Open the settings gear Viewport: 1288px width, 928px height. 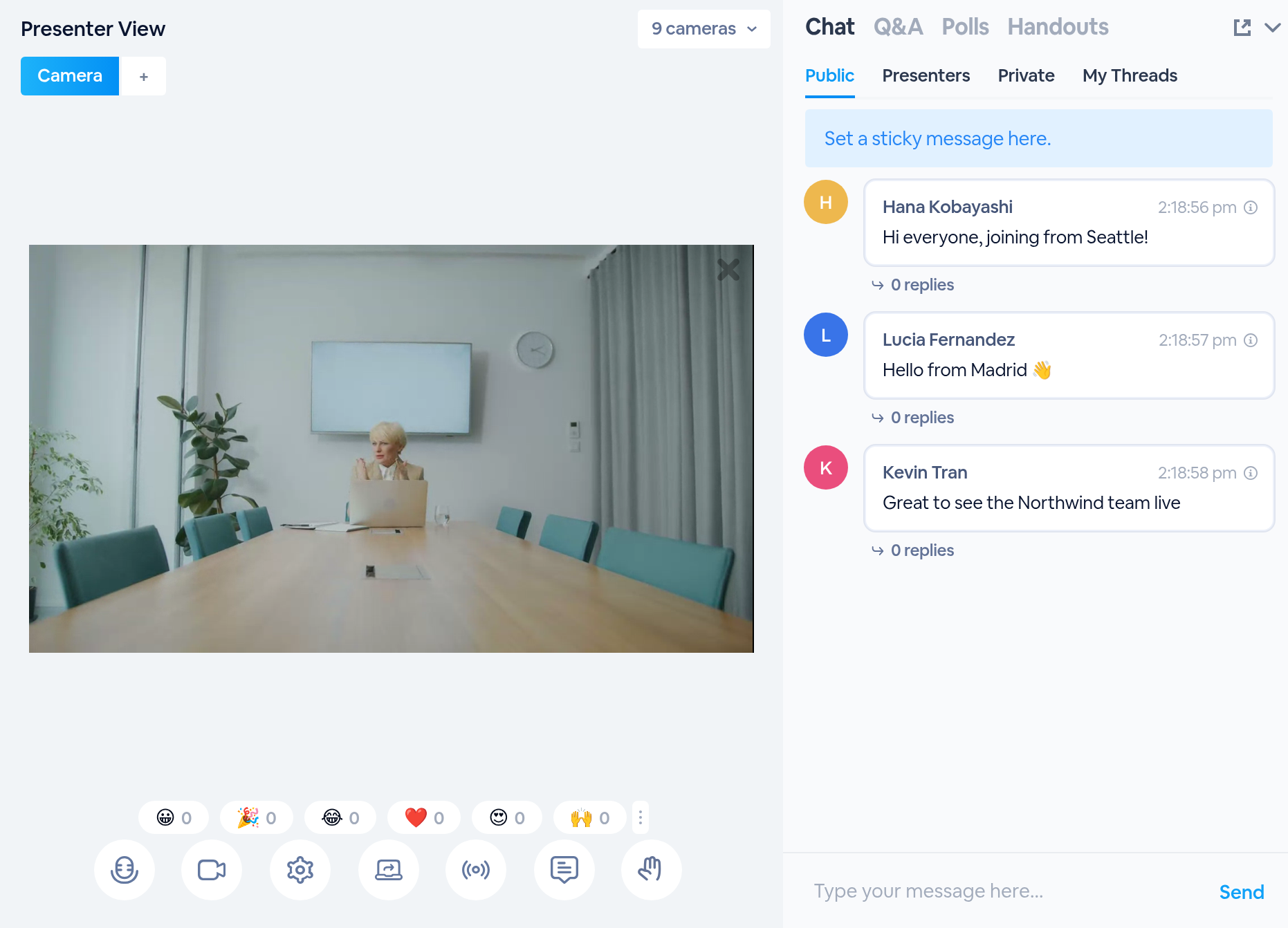click(300, 870)
